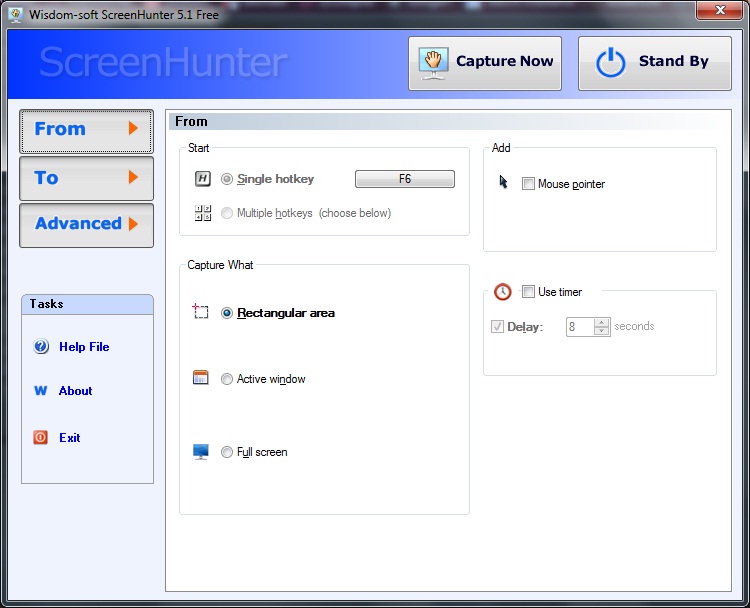Click the W About icon
Viewport: 750px width, 608px height.
(41, 391)
